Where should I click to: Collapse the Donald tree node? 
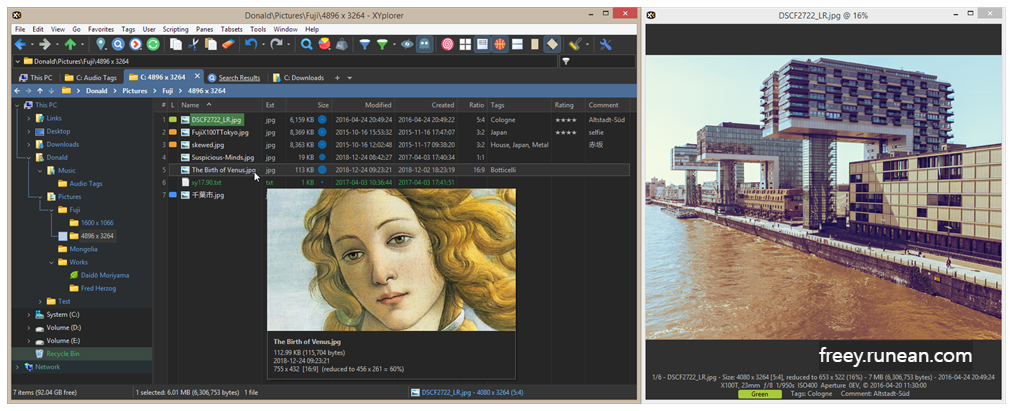point(29,157)
